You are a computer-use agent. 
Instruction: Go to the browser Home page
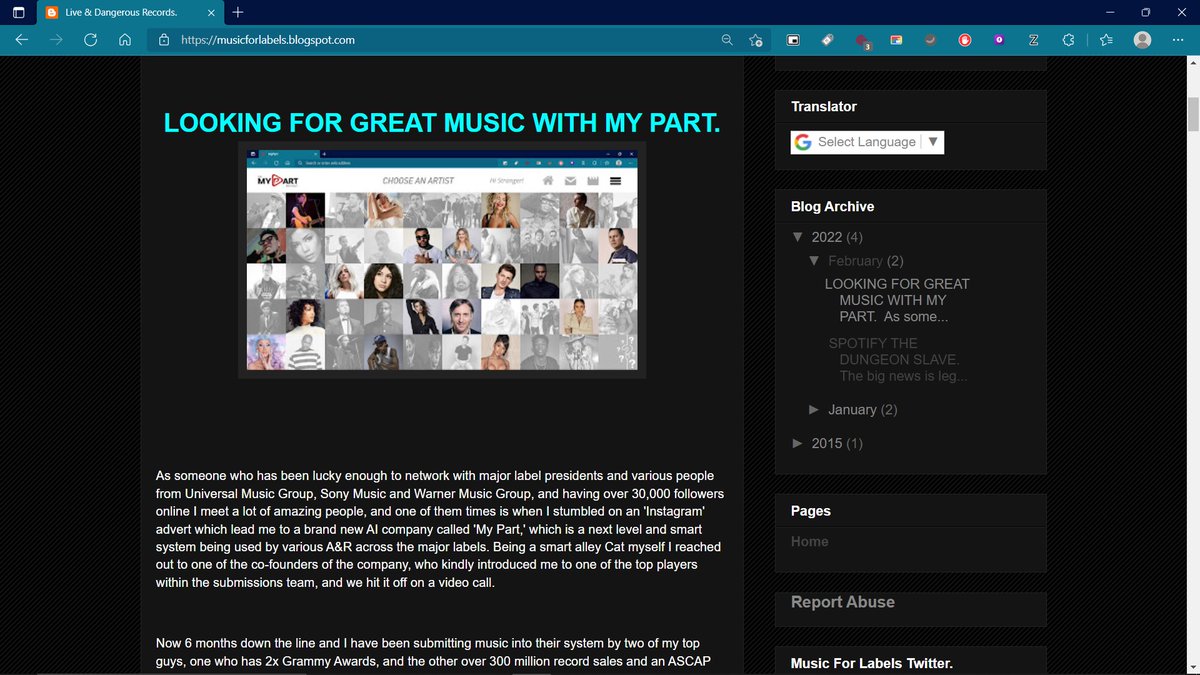point(125,40)
